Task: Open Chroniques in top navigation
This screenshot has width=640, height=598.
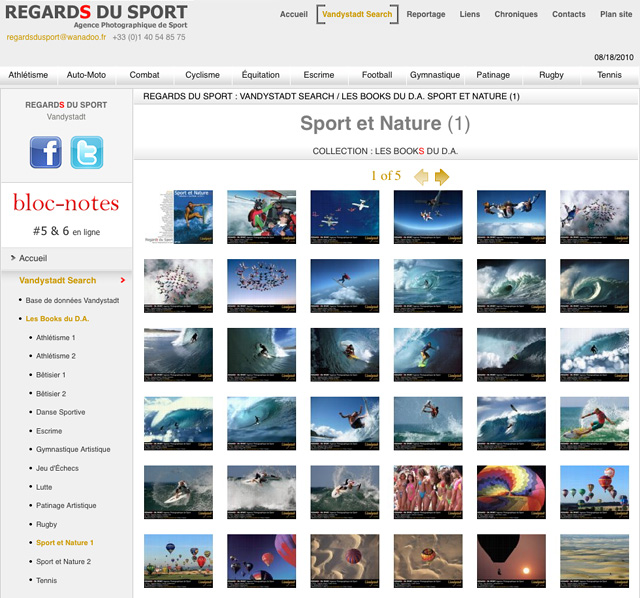Action: (x=516, y=14)
